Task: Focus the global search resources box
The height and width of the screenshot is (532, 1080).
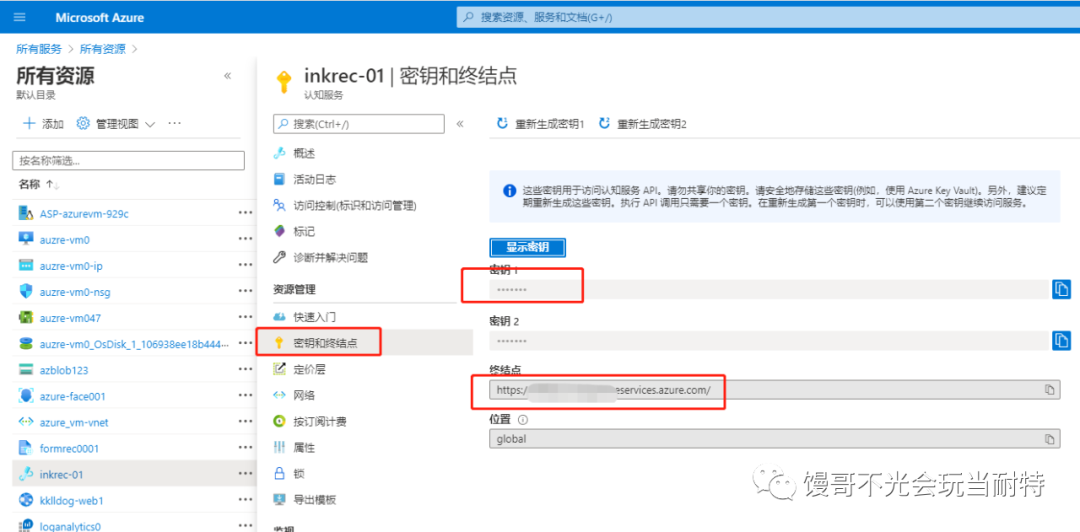Action: pyautogui.click(x=768, y=17)
